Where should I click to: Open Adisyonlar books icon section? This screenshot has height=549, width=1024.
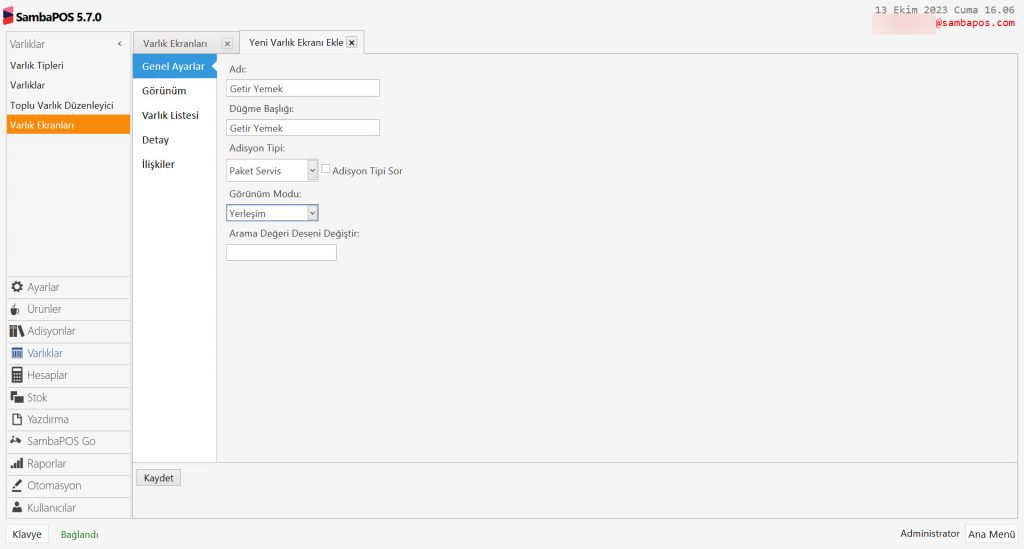(x=17, y=331)
